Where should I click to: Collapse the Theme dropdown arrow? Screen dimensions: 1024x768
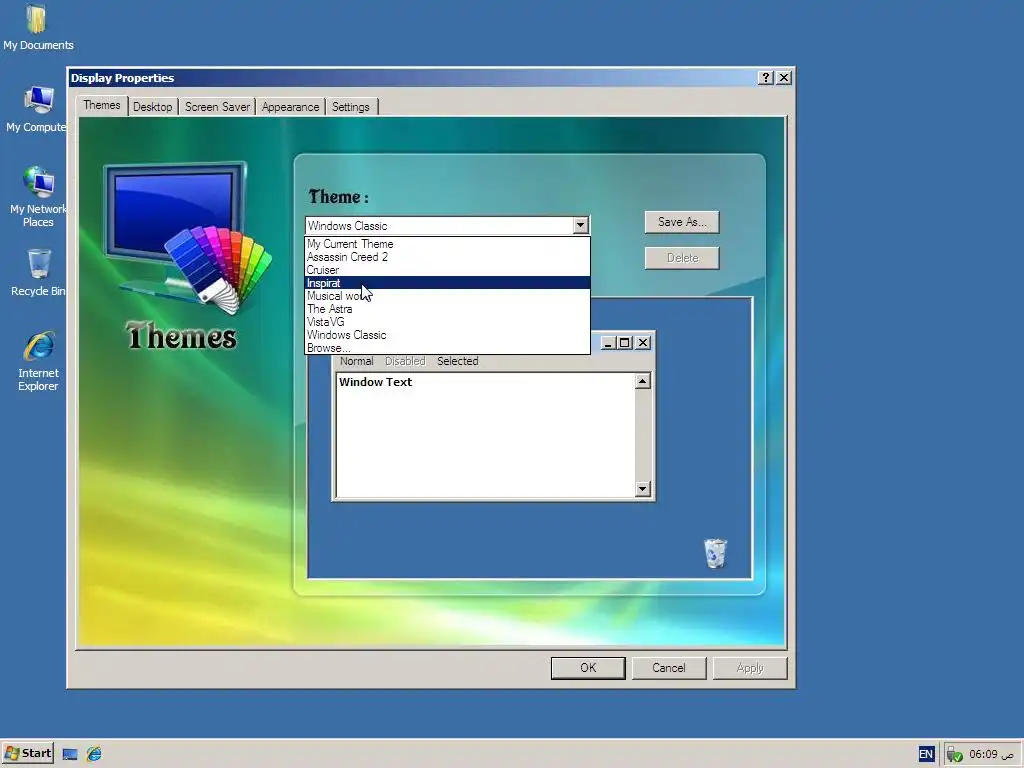click(x=580, y=225)
